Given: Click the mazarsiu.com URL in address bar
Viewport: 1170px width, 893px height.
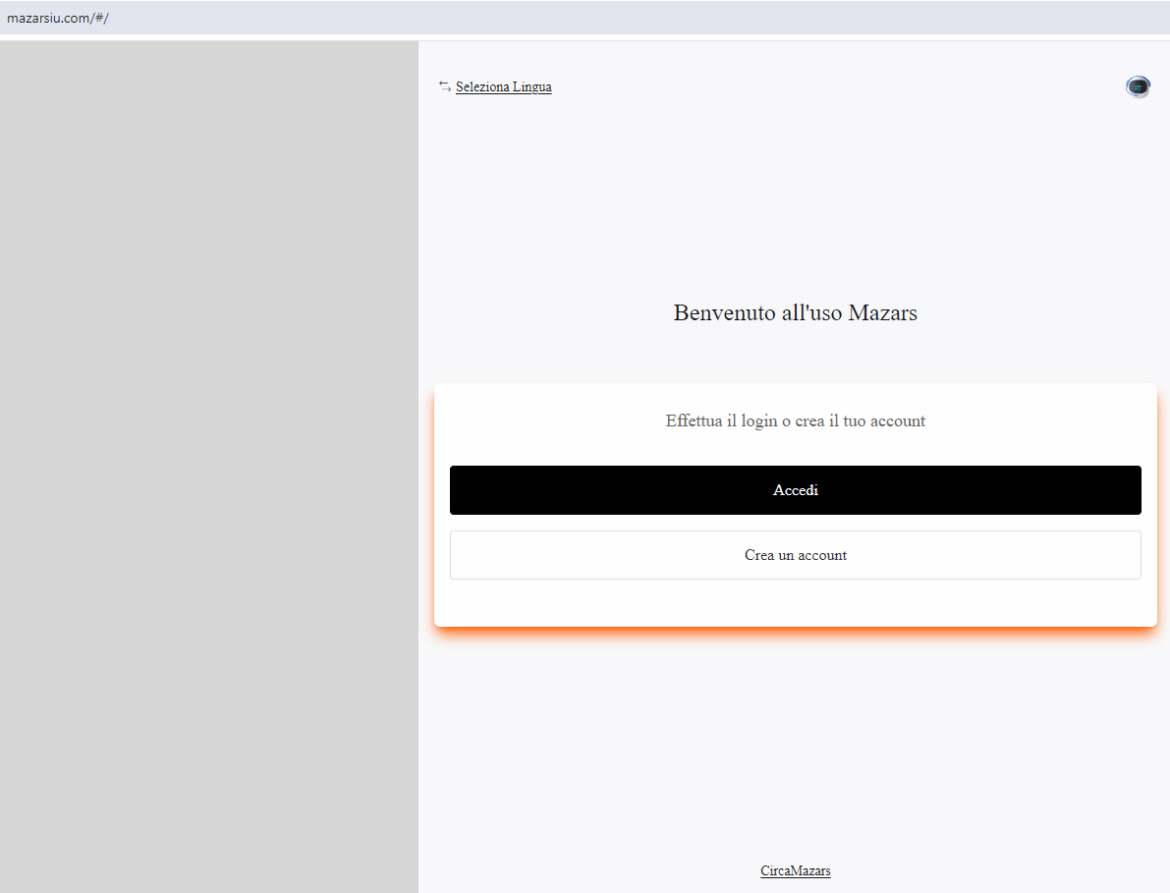Looking at the screenshot, I should tap(57, 17).
